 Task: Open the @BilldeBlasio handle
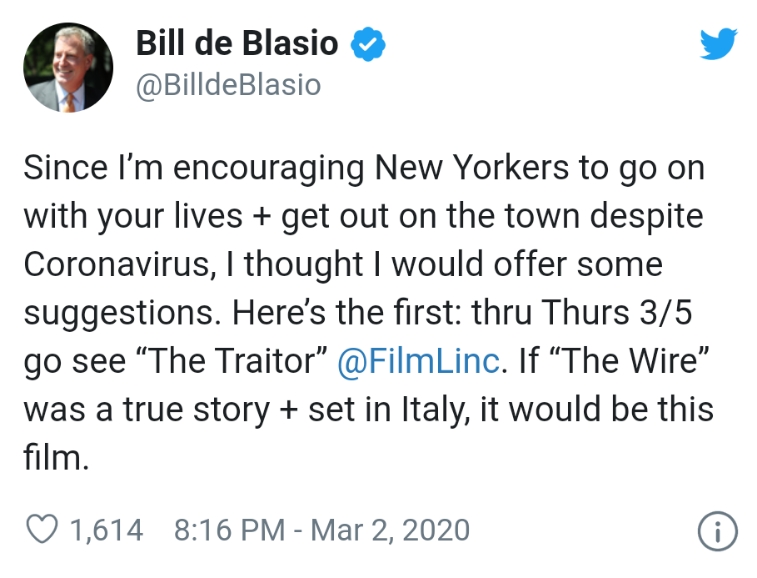pyautogui.click(x=228, y=85)
